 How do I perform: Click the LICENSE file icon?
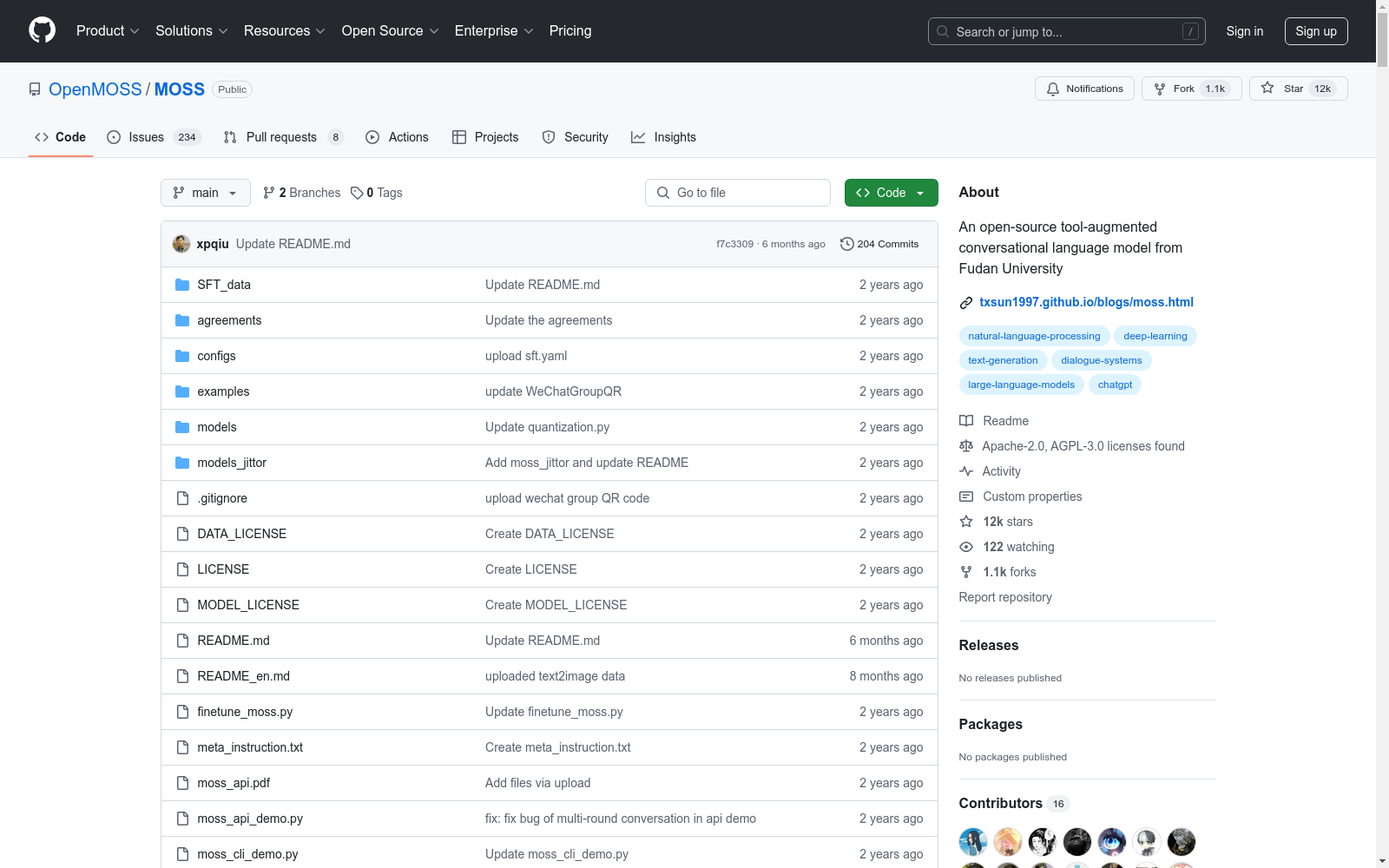point(182,569)
